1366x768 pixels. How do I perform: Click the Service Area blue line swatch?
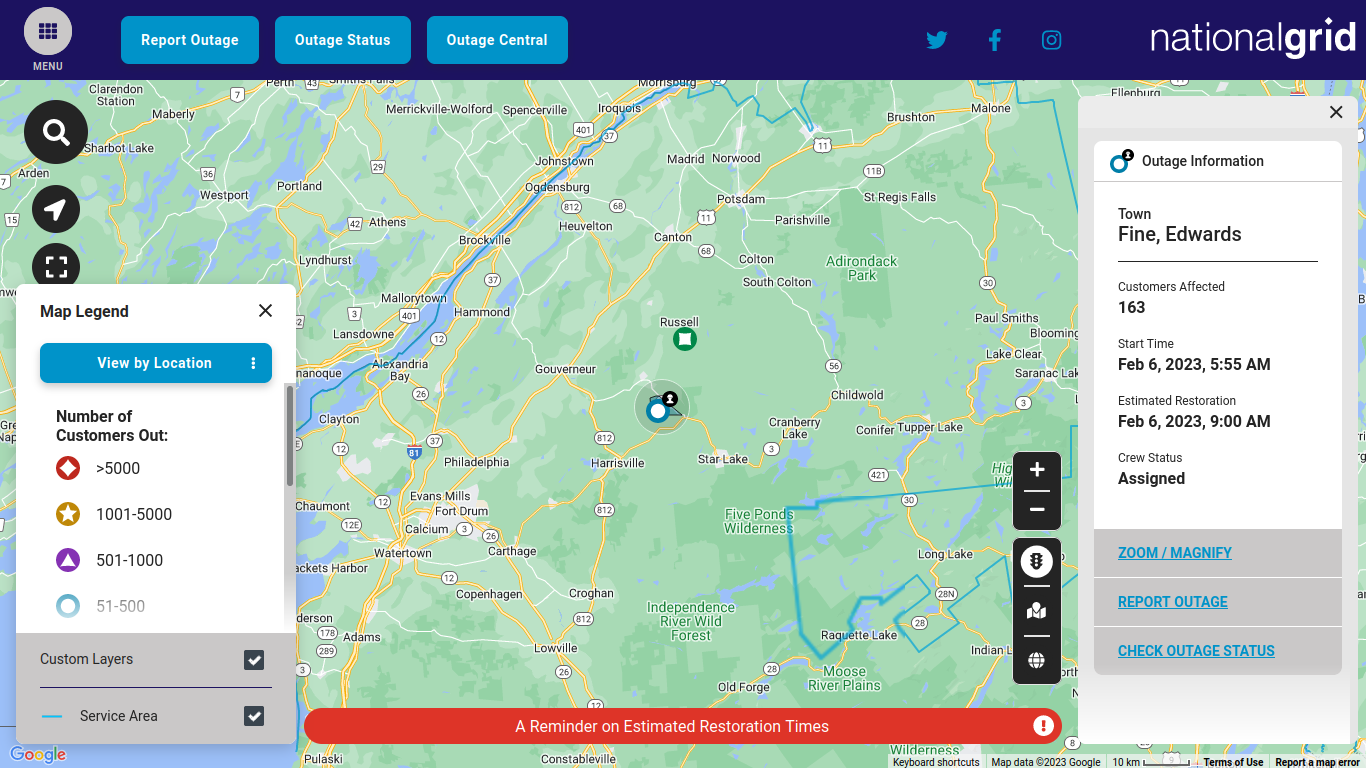52,716
